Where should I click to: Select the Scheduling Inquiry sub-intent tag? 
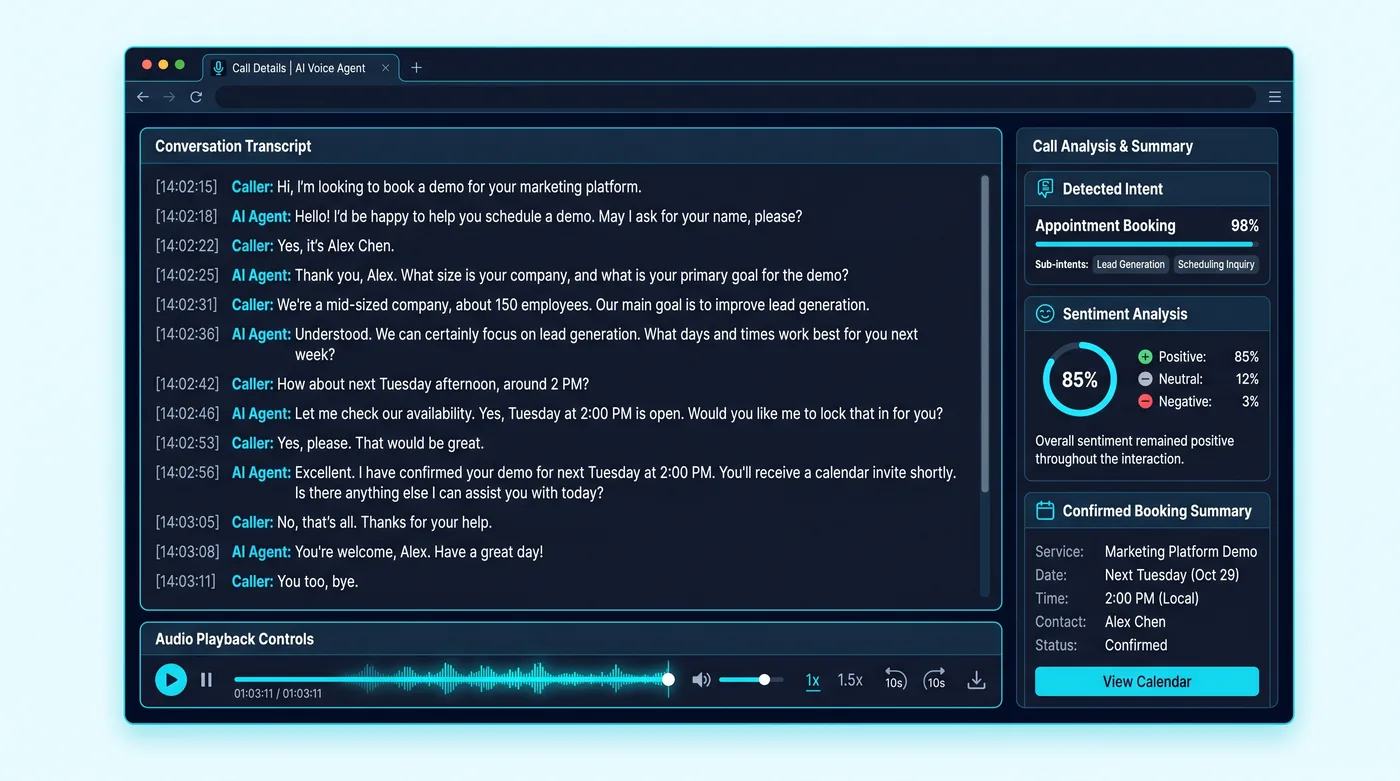coord(1216,265)
